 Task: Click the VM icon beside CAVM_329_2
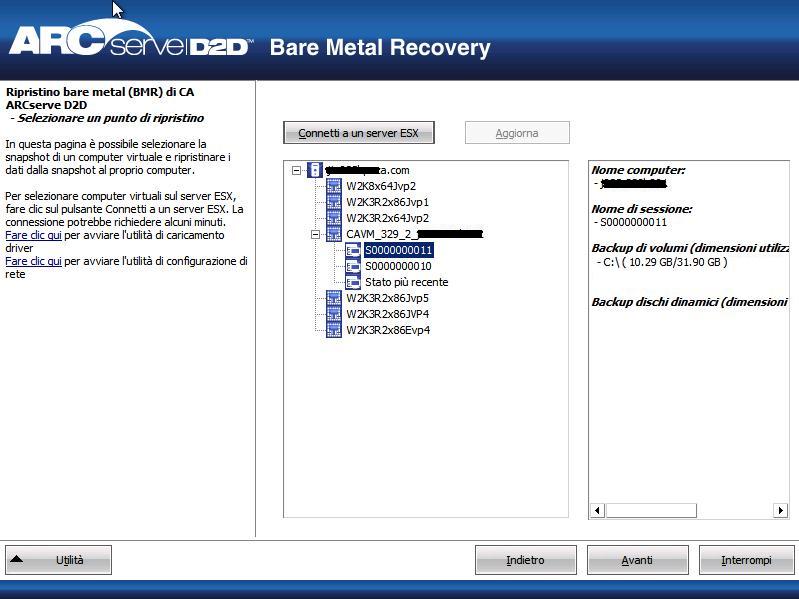(334, 234)
